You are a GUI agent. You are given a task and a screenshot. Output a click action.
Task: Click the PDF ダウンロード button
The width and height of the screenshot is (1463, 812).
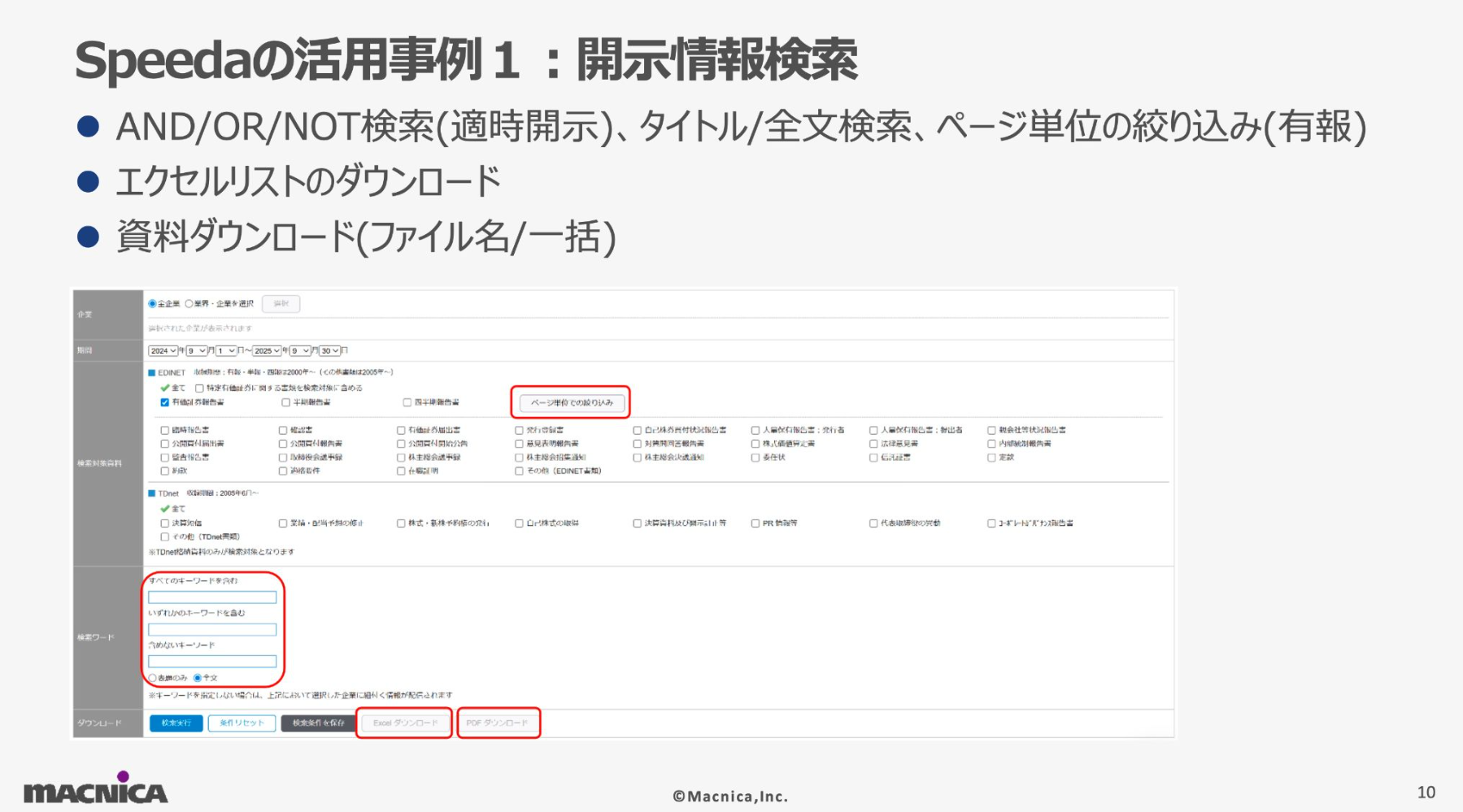pos(498,723)
